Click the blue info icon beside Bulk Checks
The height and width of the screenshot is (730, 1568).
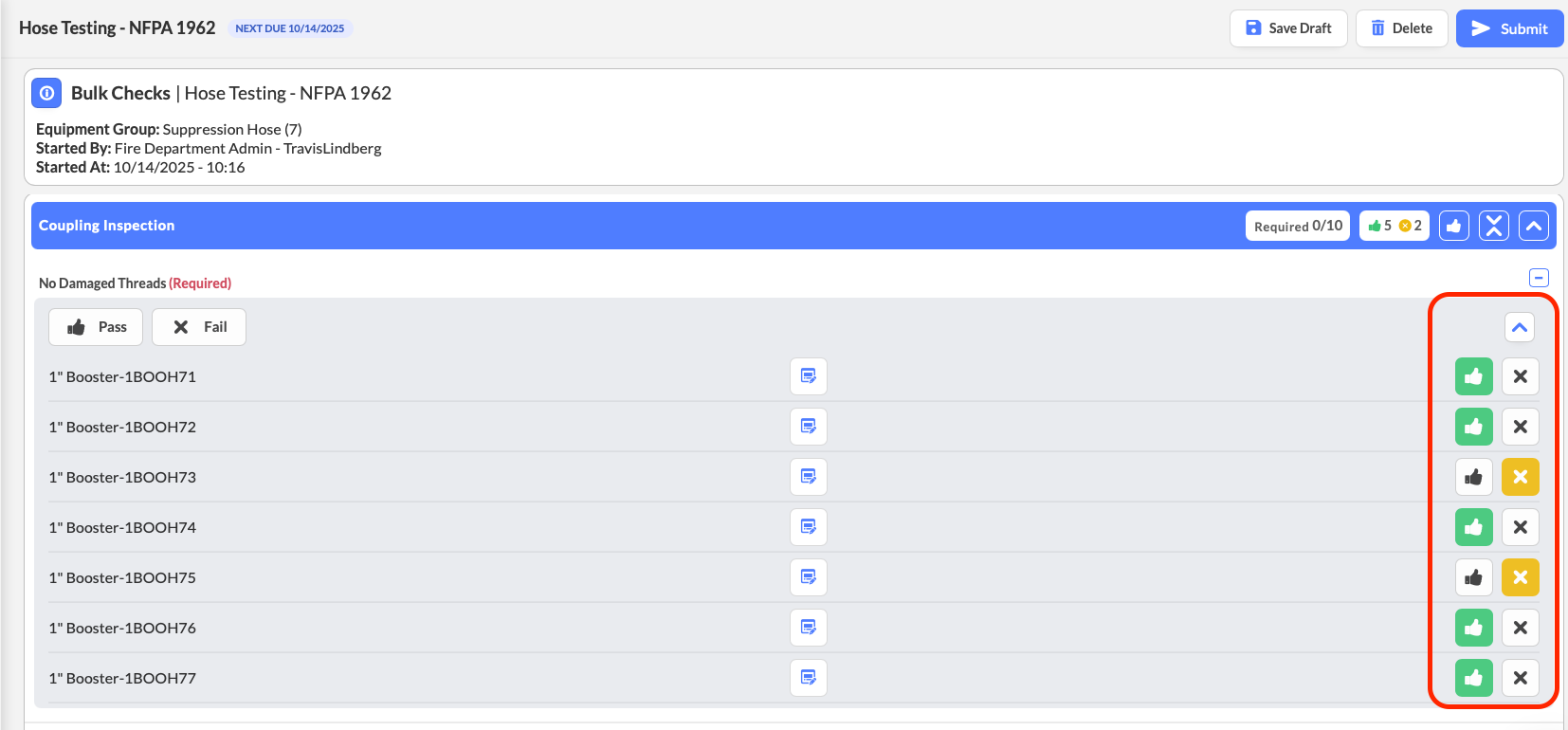tap(46, 93)
